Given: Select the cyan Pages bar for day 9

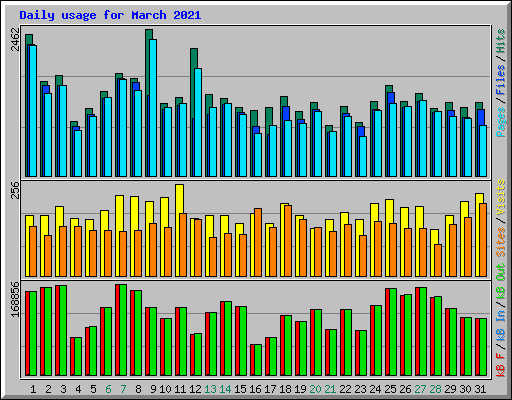Looking at the screenshot, I should tap(153, 108).
